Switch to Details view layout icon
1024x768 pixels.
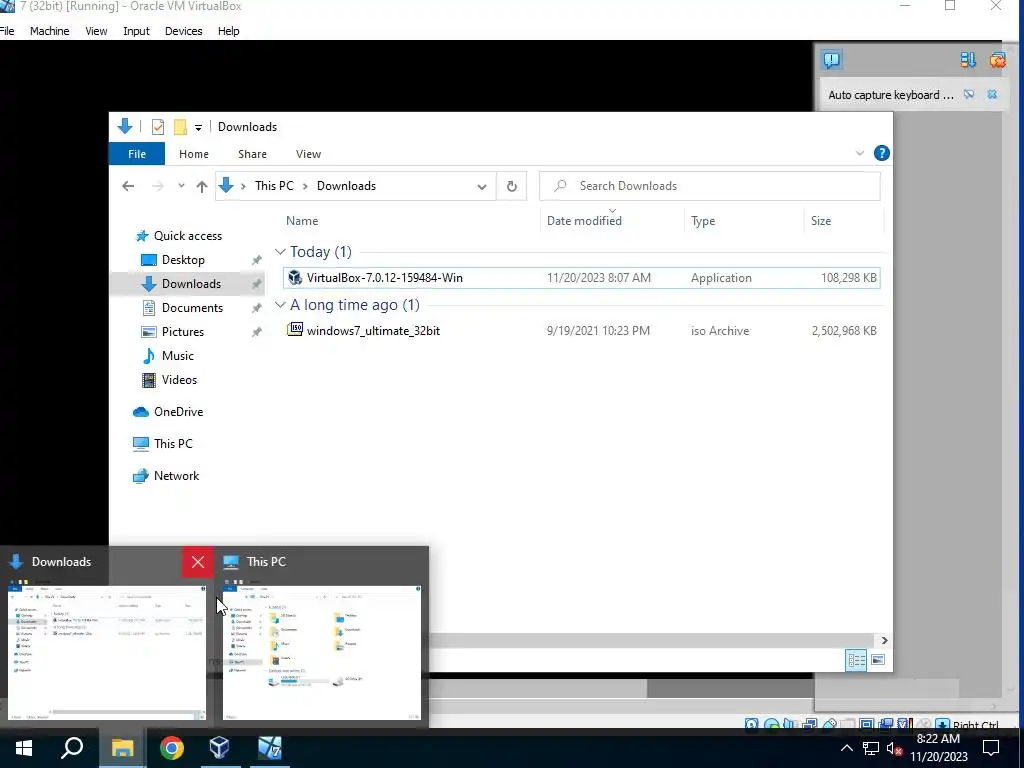click(x=856, y=660)
